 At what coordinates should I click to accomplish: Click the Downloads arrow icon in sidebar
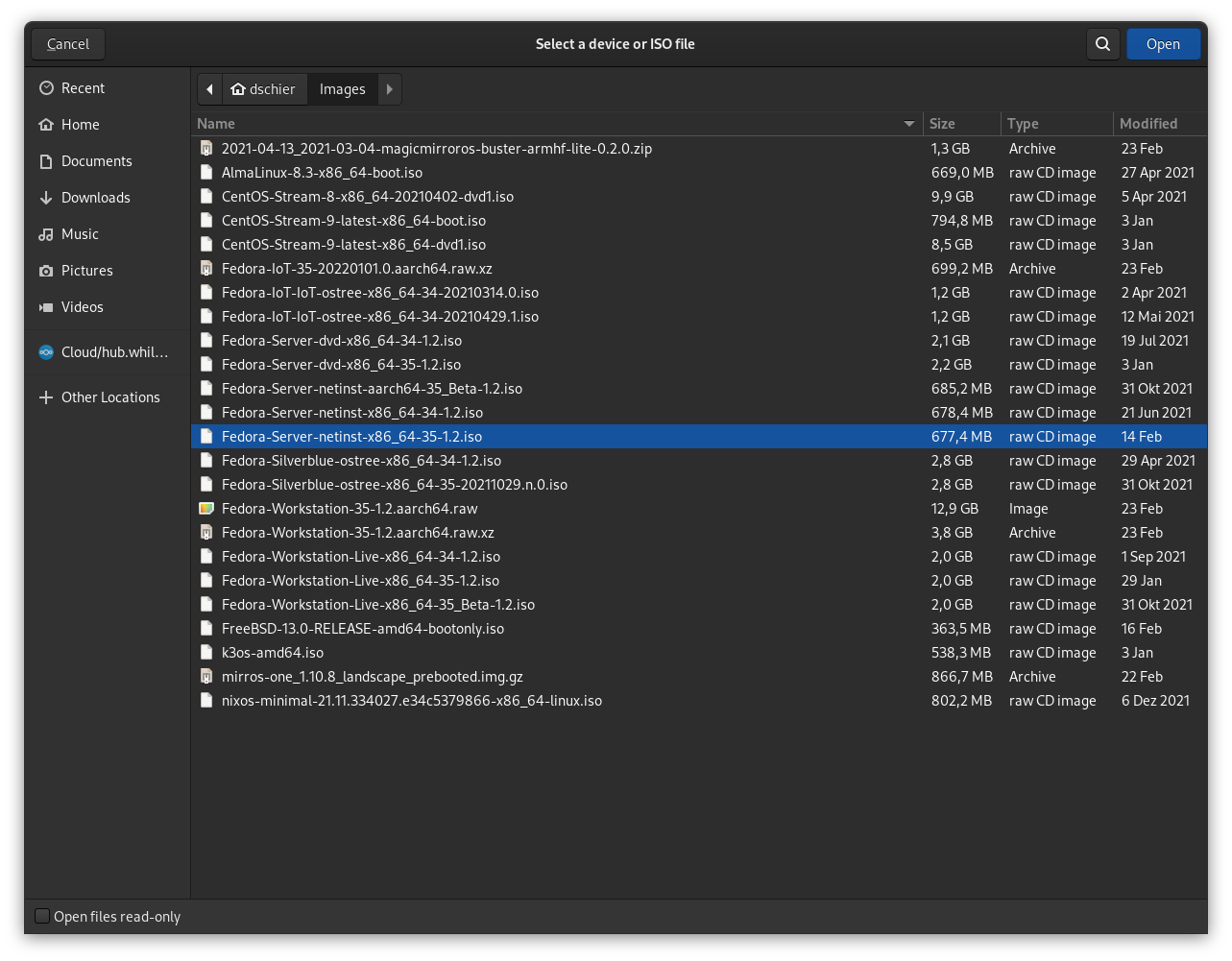point(46,198)
